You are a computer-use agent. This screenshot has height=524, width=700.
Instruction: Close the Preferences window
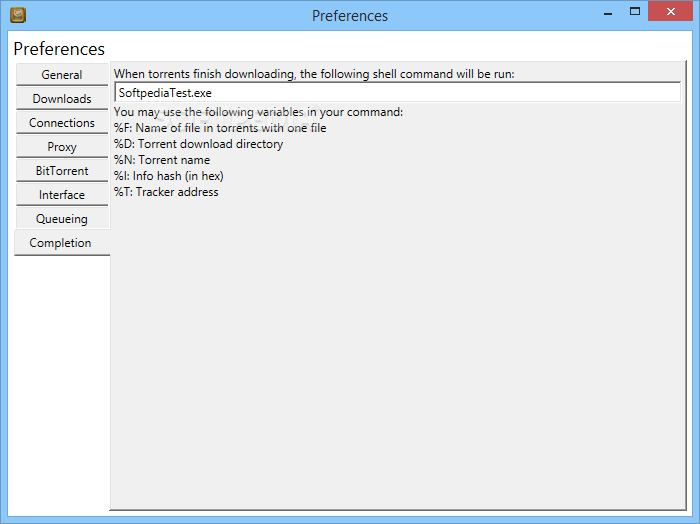coord(671,12)
